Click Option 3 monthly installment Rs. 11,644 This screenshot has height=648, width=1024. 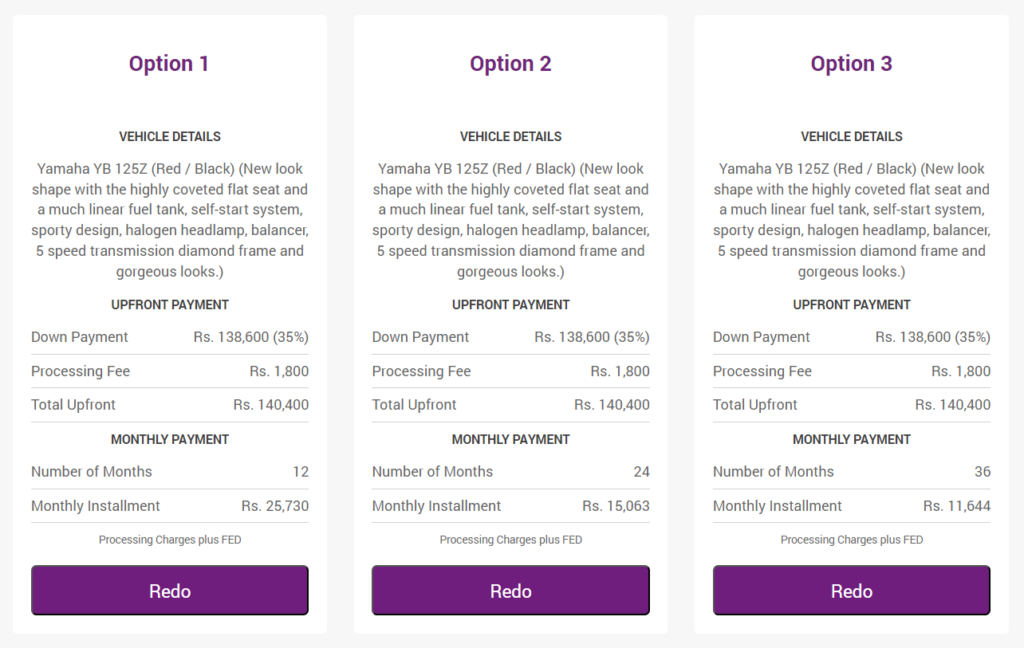coord(957,506)
